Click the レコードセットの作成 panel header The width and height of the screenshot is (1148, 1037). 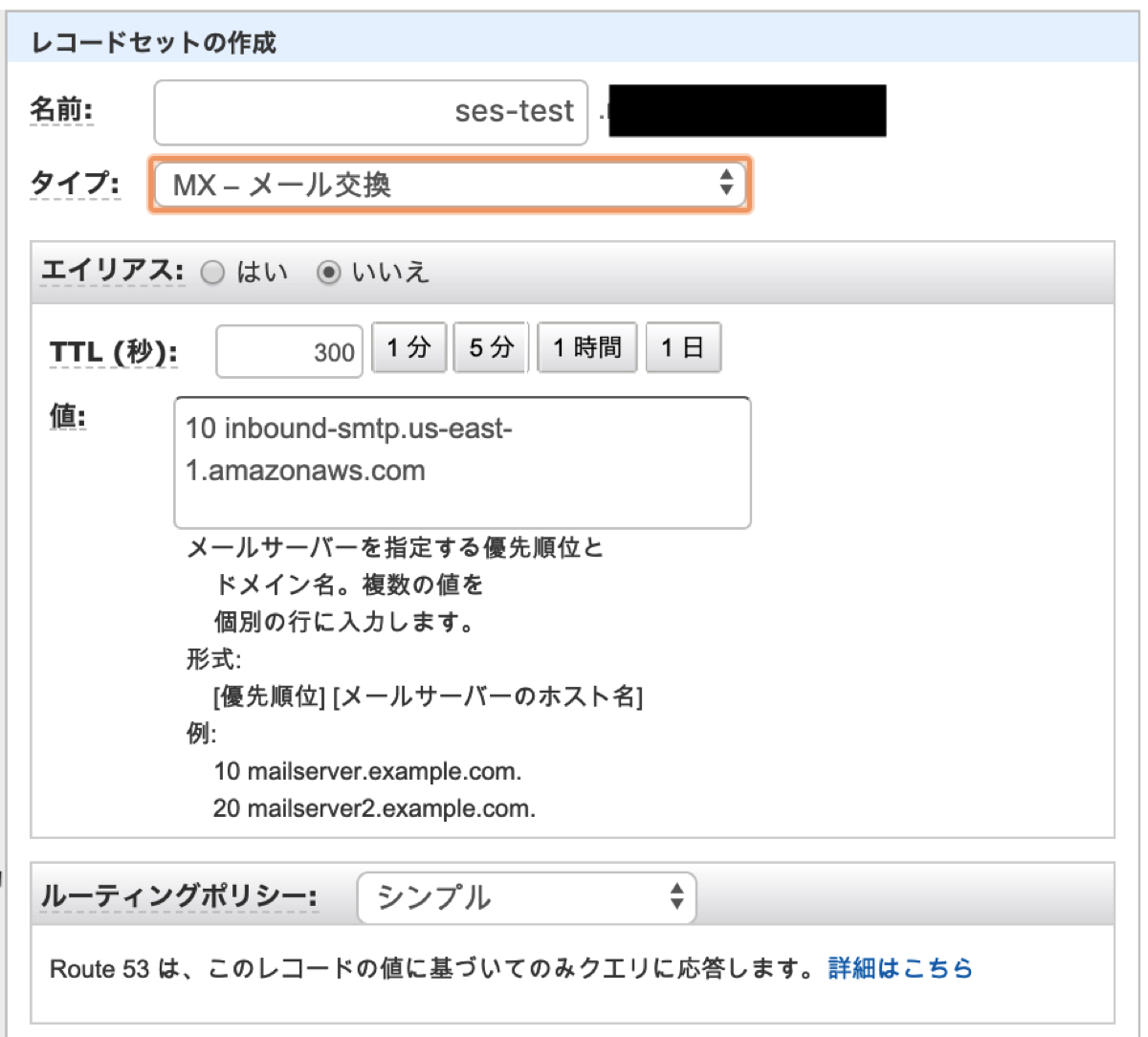(154, 43)
